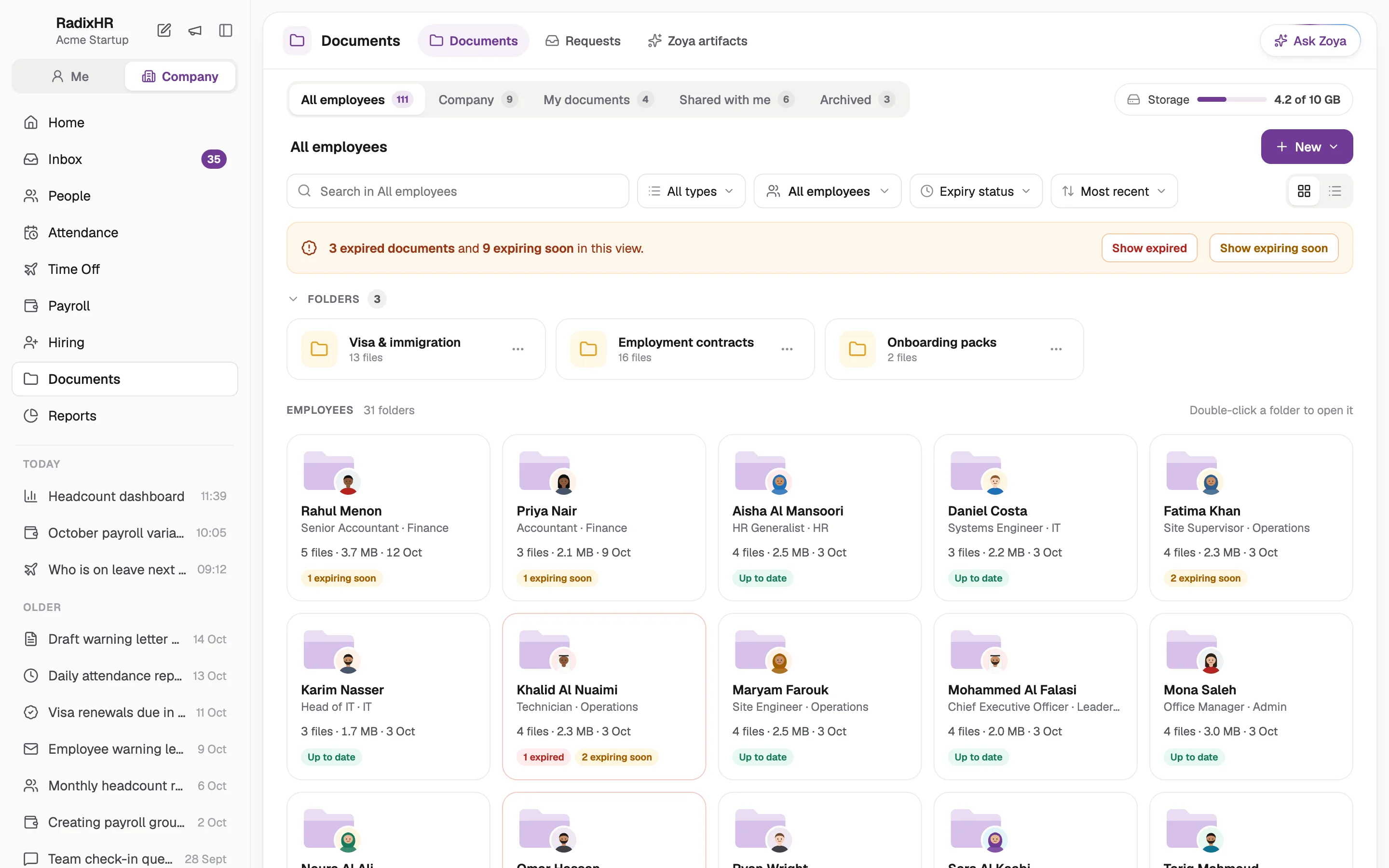Click the Search in All employees field
This screenshot has width=1389, height=868.
tap(457, 191)
